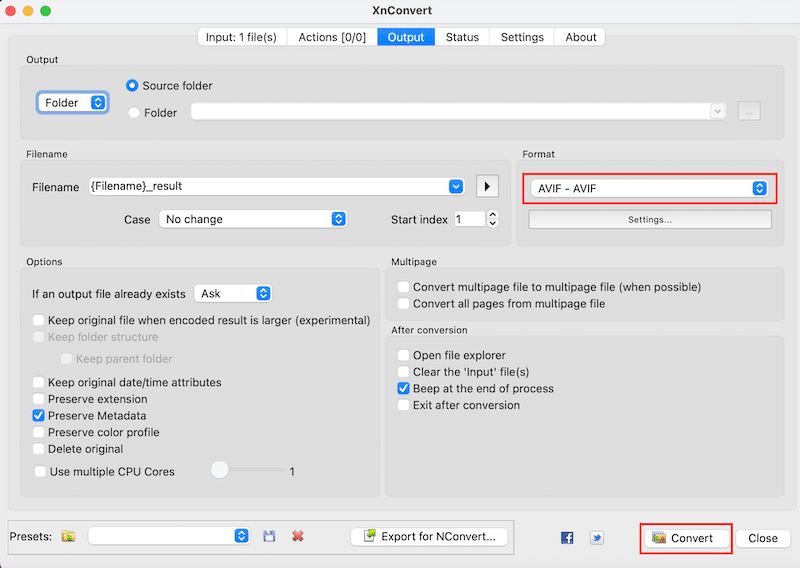The height and width of the screenshot is (568, 800).
Task: Expand the output folder path dropdown
Action: [x=717, y=111]
